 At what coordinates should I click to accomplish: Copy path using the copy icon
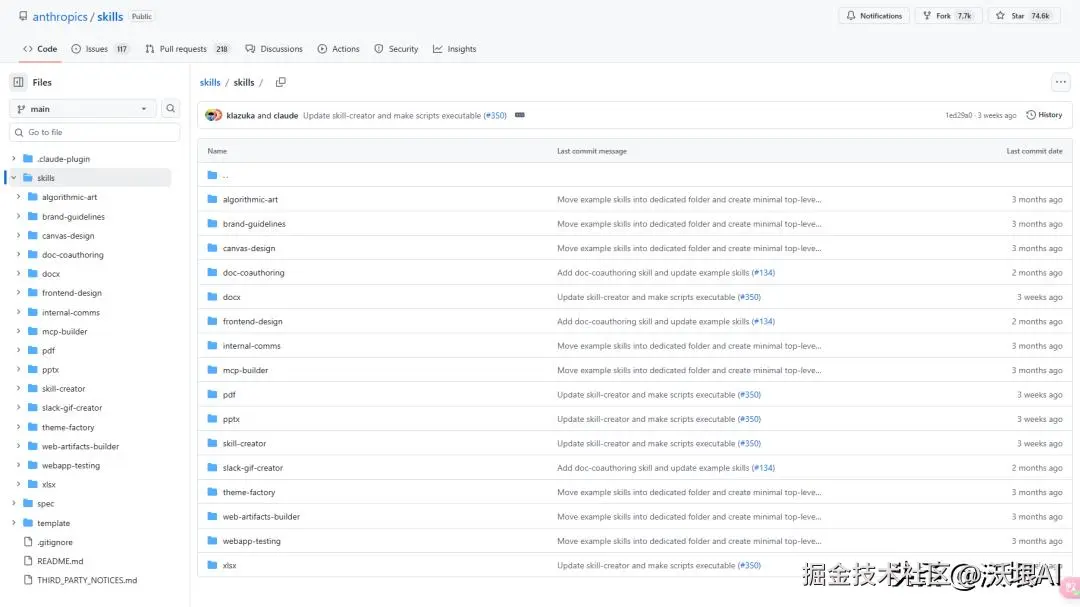281,82
